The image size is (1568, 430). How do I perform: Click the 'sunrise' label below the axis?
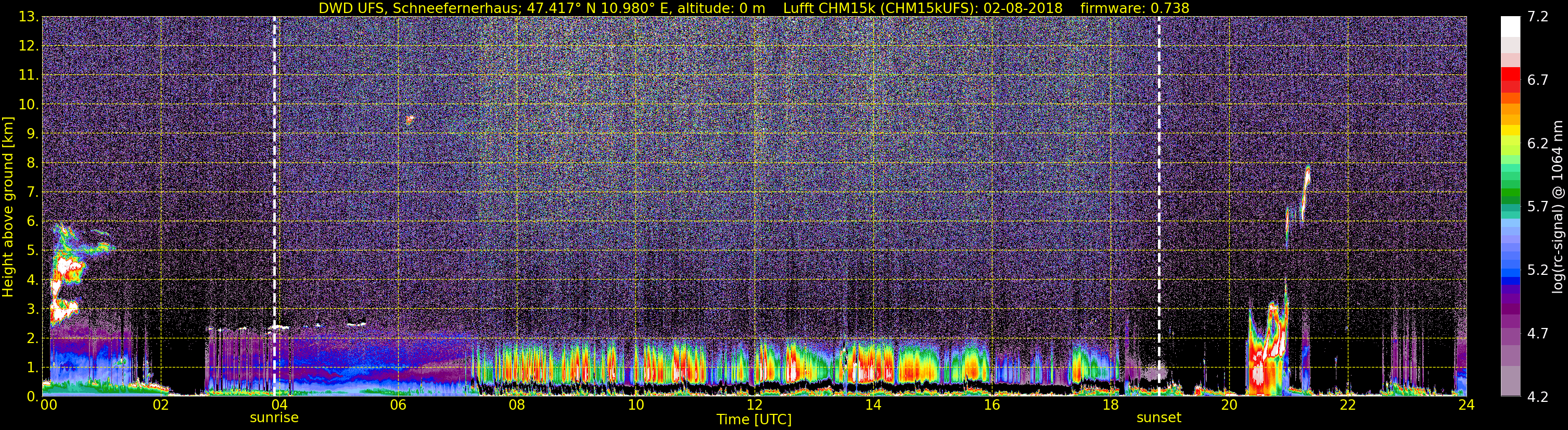(274, 417)
